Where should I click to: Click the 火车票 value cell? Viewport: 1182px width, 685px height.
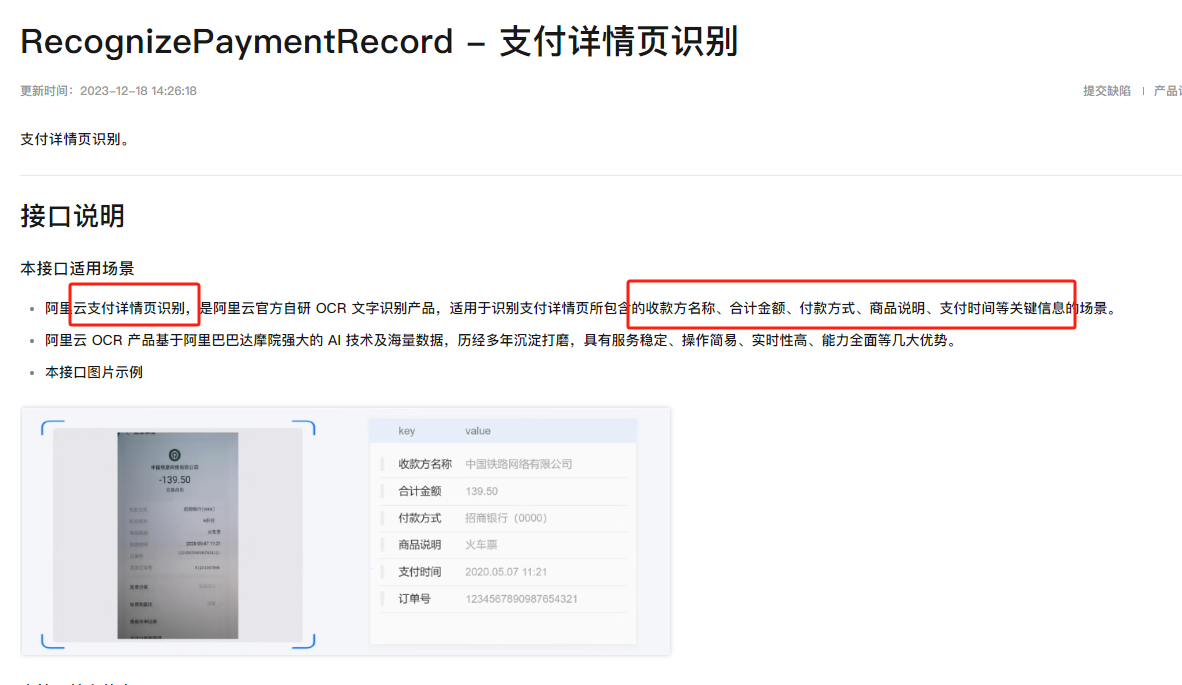pyautogui.click(x=481, y=545)
